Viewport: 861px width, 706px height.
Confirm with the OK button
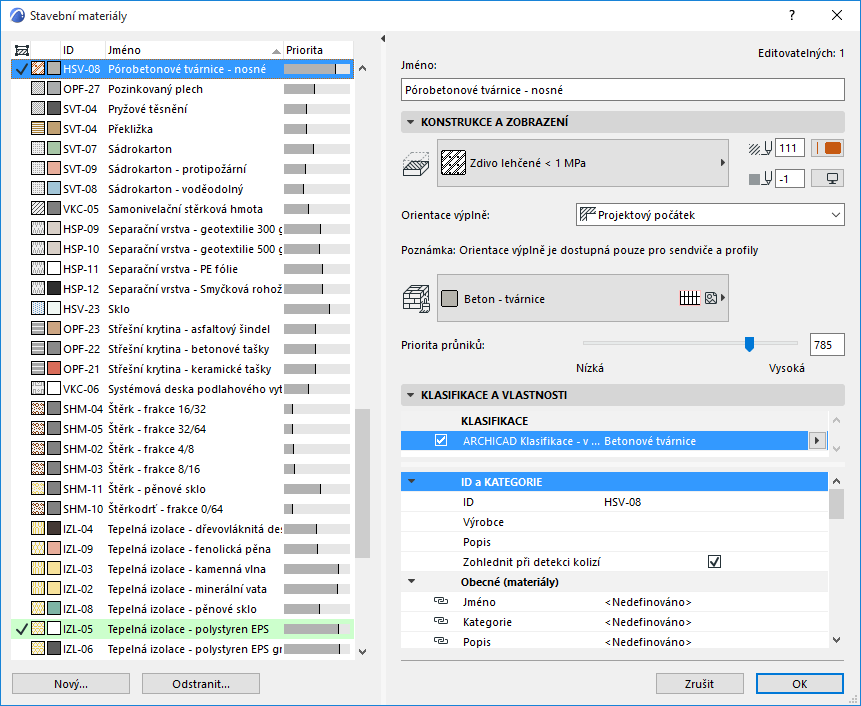point(800,684)
